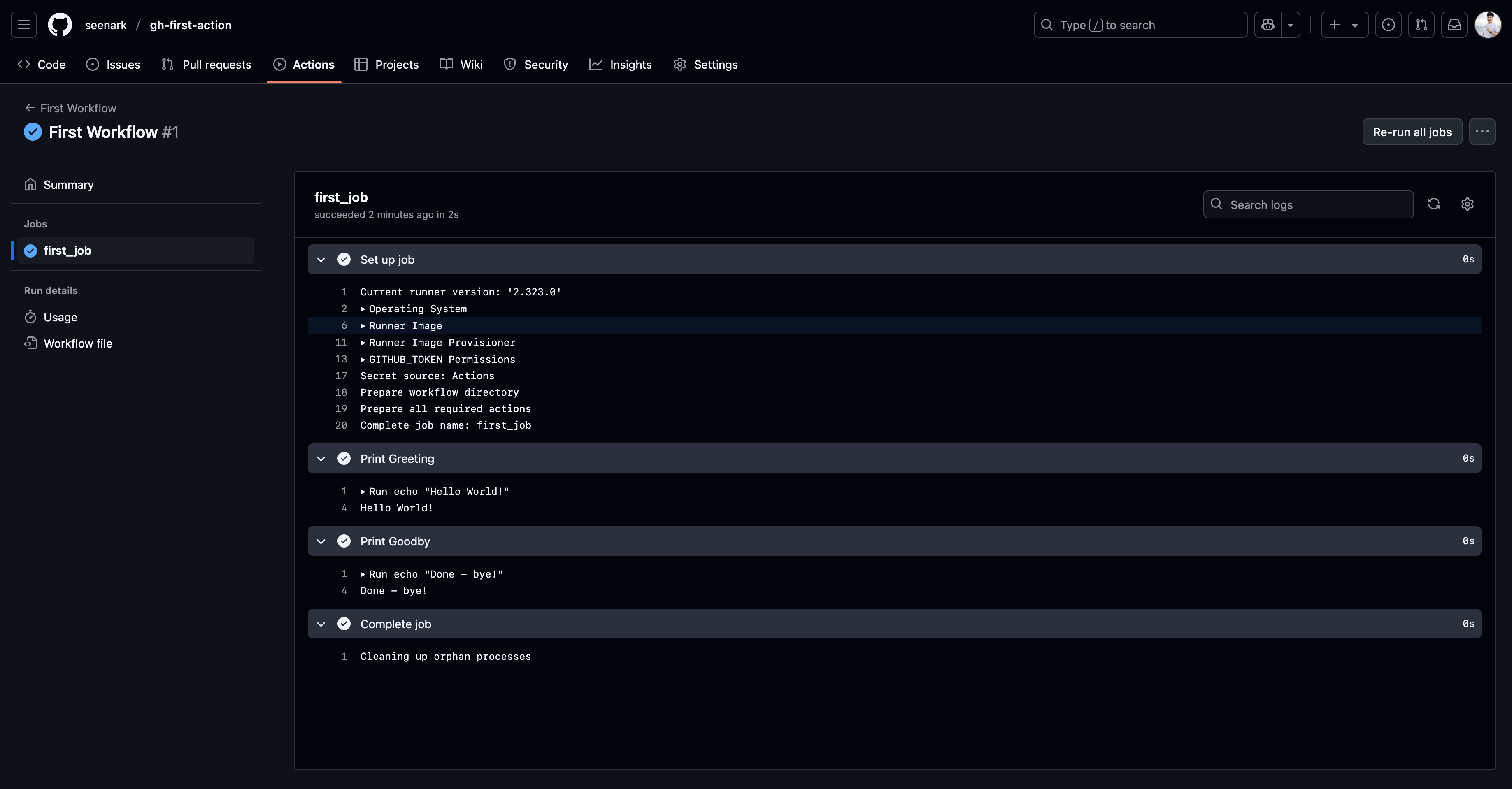
Task: Collapse the Set up job step
Action: pos(321,259)
